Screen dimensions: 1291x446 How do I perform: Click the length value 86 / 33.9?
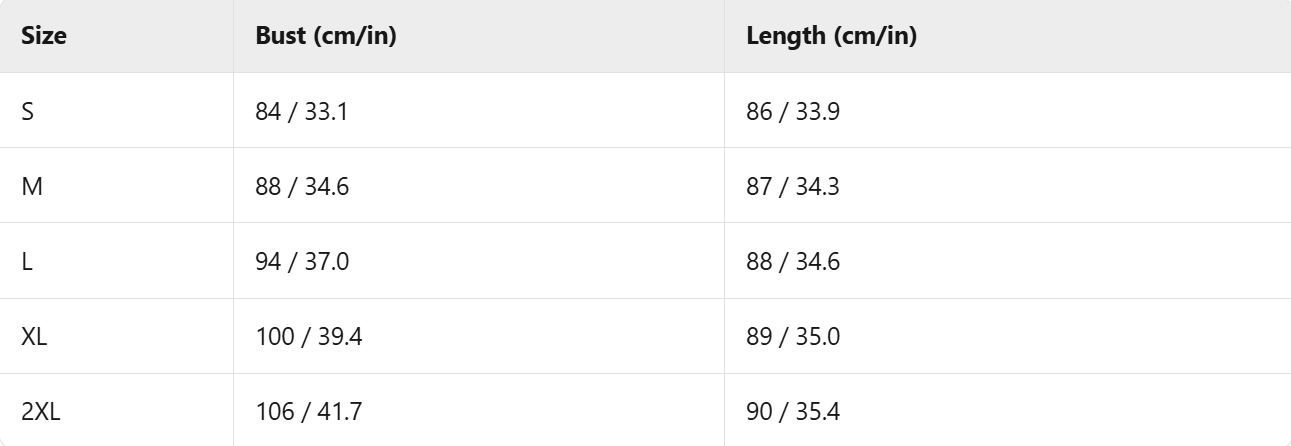pyautogui.click(x=793, y=111)
